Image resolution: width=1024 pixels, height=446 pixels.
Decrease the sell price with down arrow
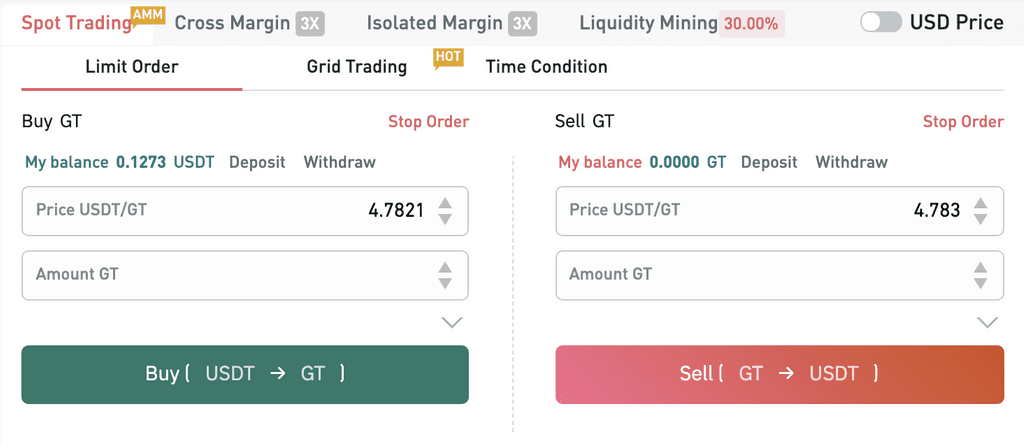pyautogui.click(x=981, y=219)
